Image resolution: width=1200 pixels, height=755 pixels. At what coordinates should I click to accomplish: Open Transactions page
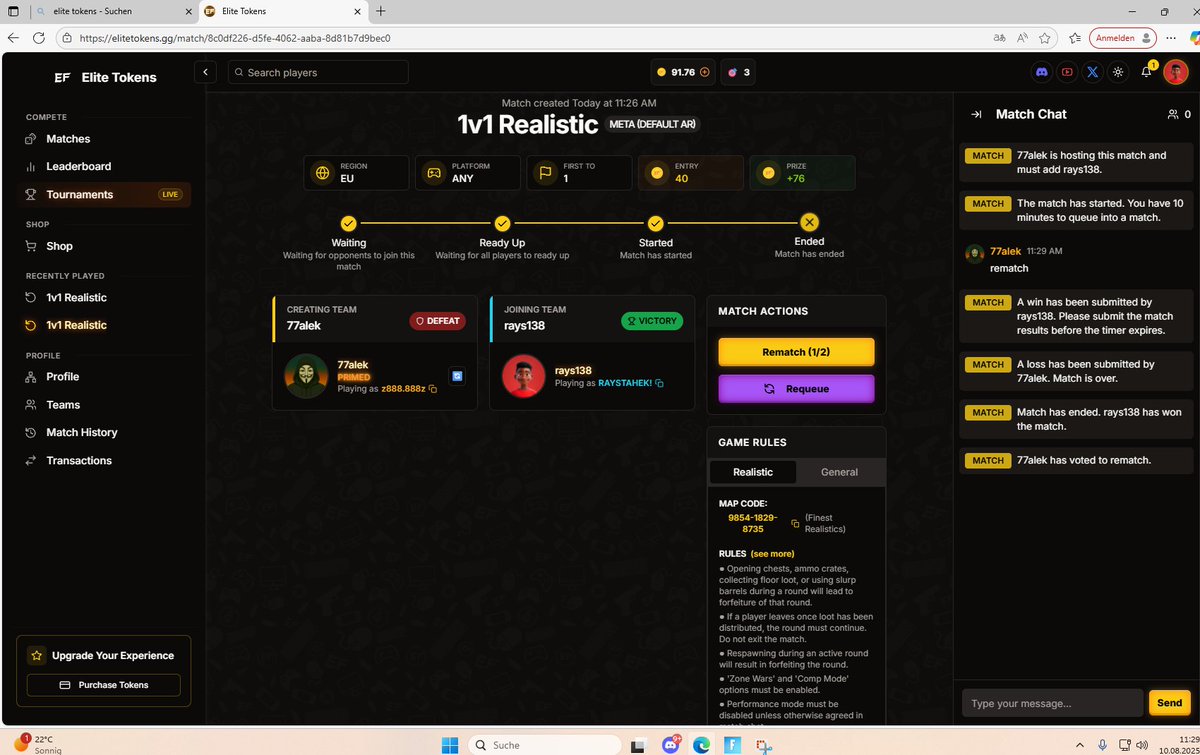coord(79,460)
